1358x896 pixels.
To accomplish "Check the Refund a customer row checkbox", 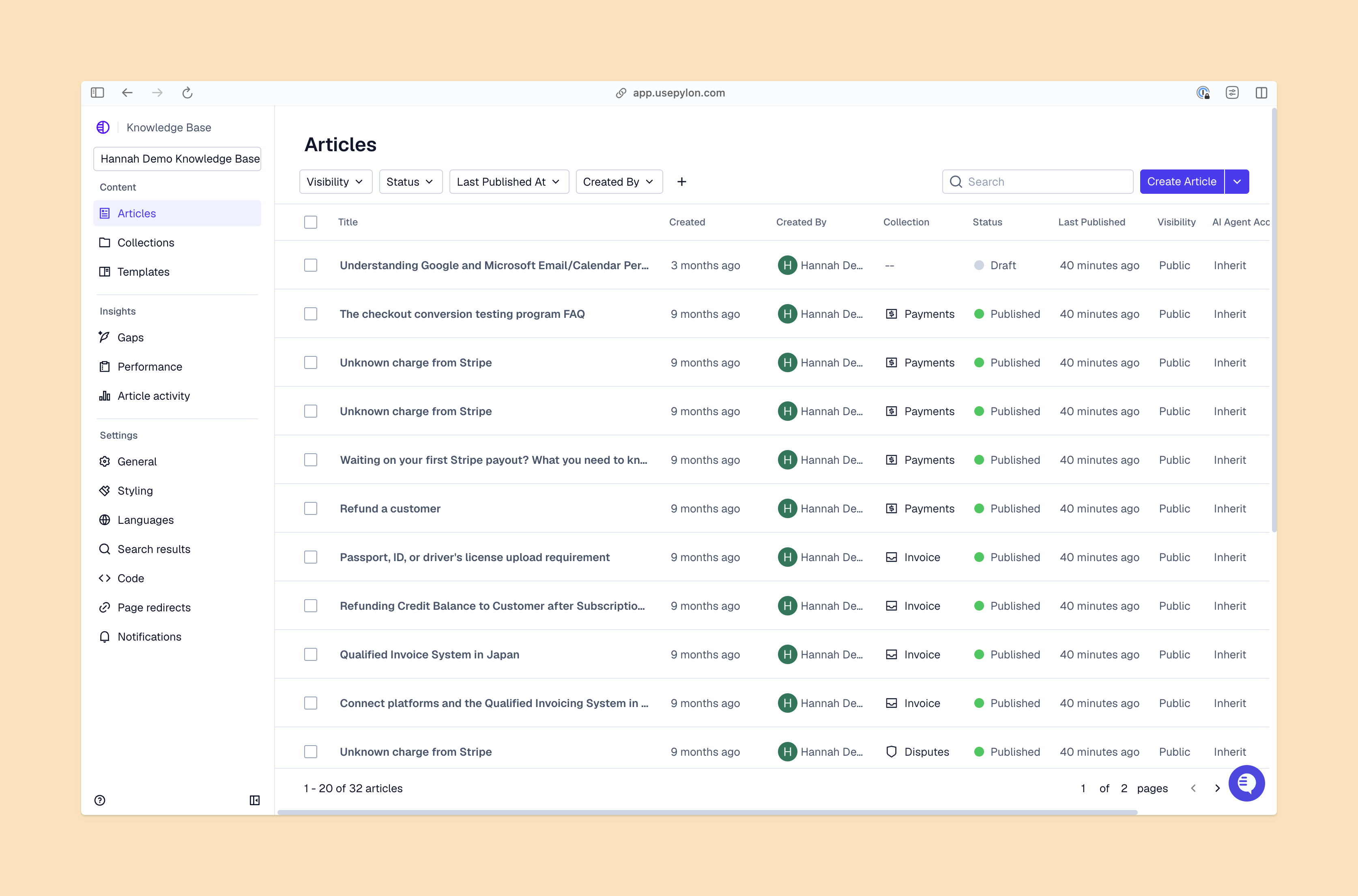I will [310, 508].
